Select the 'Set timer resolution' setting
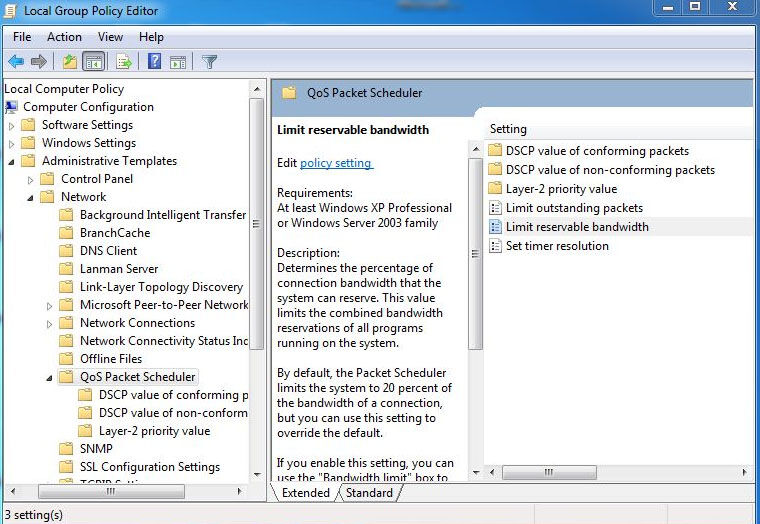The height and width of the screenshot is (524, 760). pos(557,246)
